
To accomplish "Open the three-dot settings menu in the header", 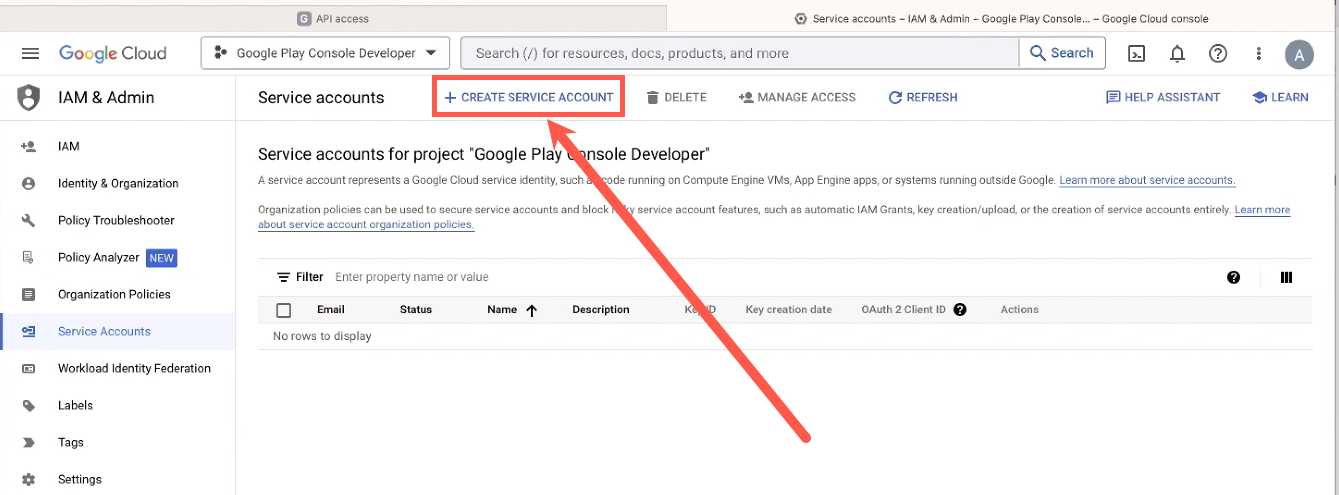I will click(x=1259, y=53).
